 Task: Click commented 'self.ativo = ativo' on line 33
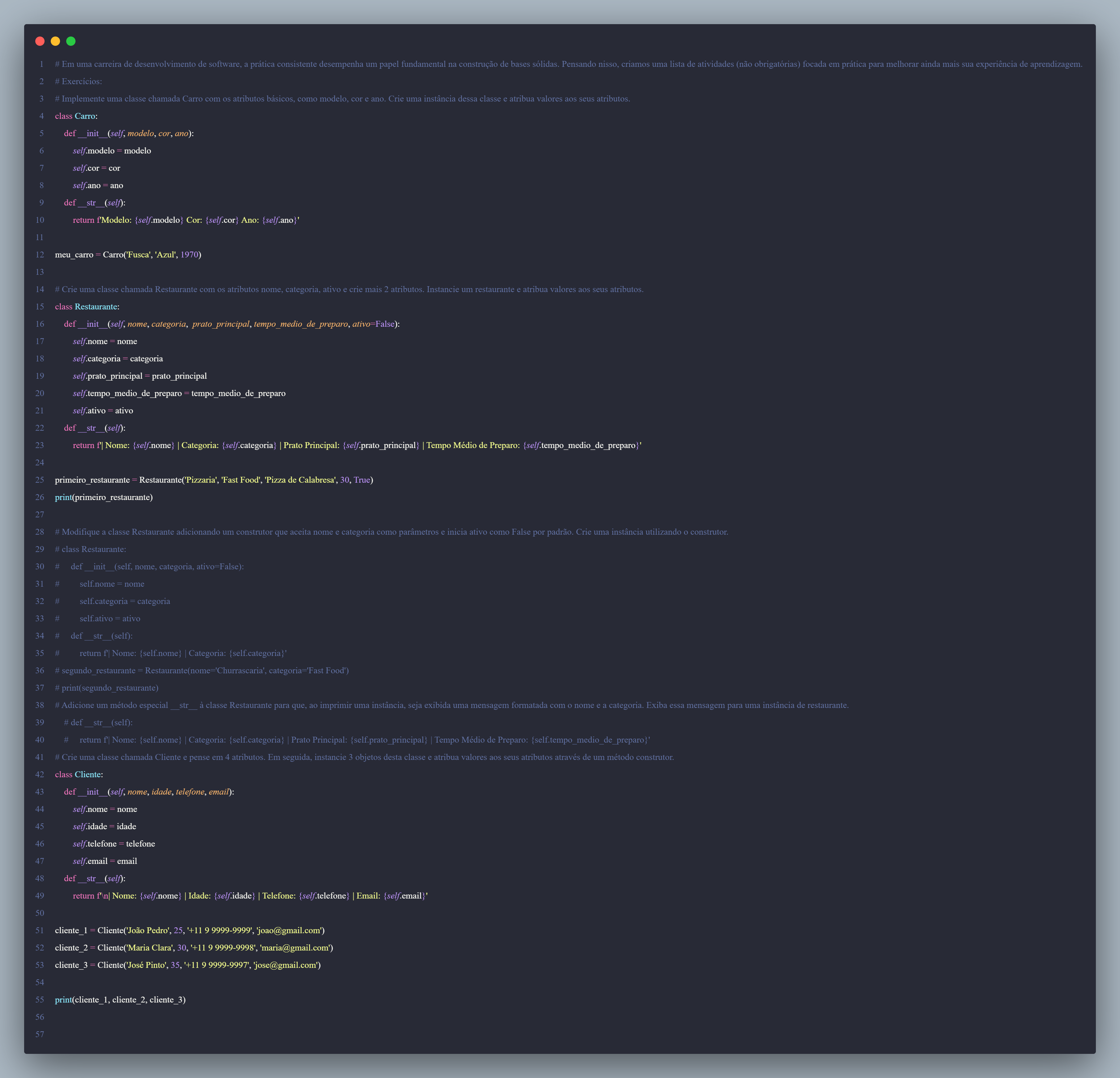click(x=98, y=619)
